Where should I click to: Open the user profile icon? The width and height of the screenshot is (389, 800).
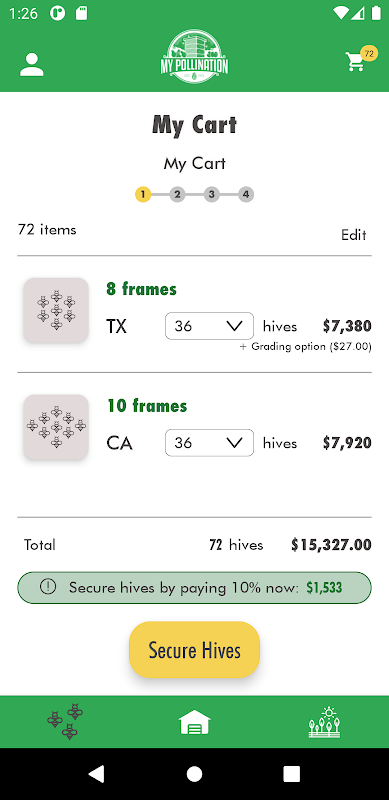tap(32, 65)
